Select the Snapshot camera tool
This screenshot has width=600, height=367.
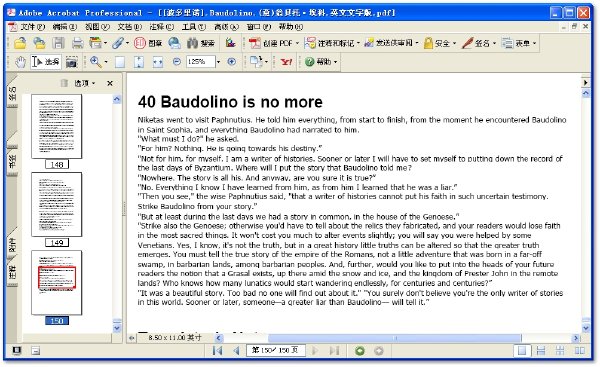tap(72, 62)
